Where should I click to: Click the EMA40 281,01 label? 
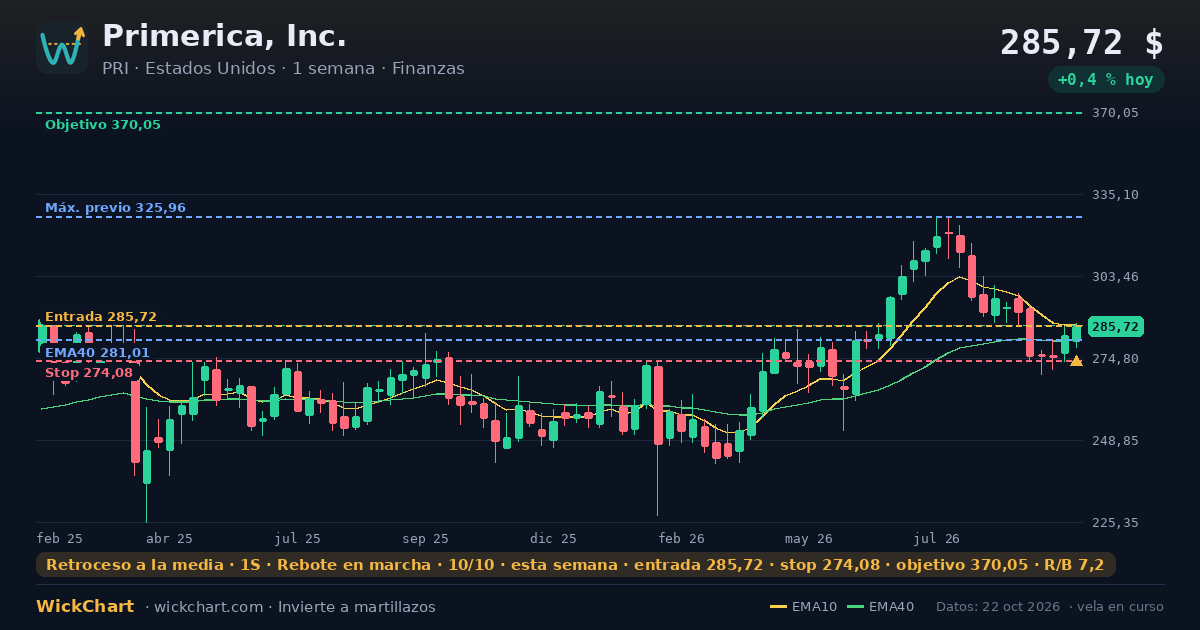click(x=97, y=352)
